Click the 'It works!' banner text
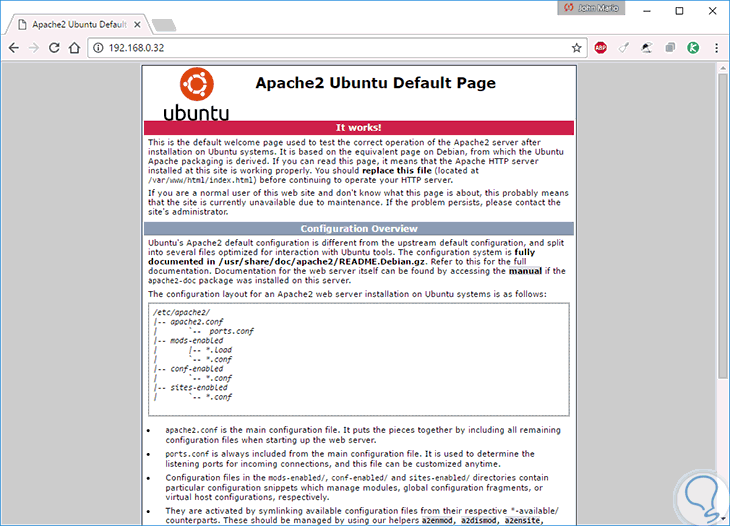Screen dimensions: 730x526 (358, 128)
